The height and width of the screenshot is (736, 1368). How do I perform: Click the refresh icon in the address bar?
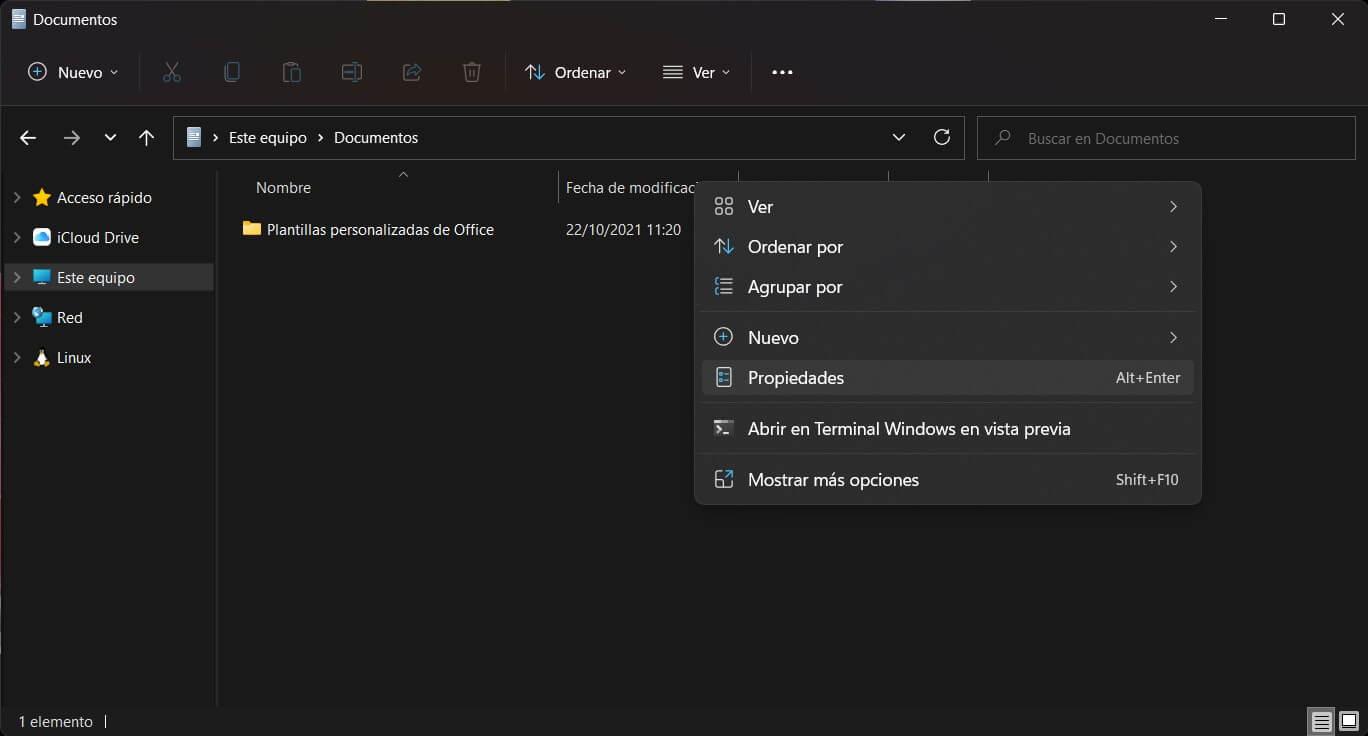(941, 137)
